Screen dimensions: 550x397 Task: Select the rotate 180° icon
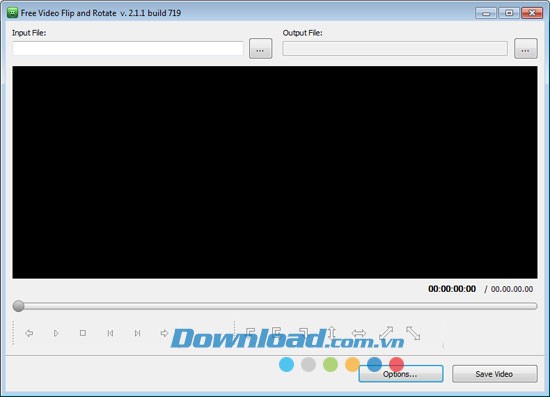276,332
